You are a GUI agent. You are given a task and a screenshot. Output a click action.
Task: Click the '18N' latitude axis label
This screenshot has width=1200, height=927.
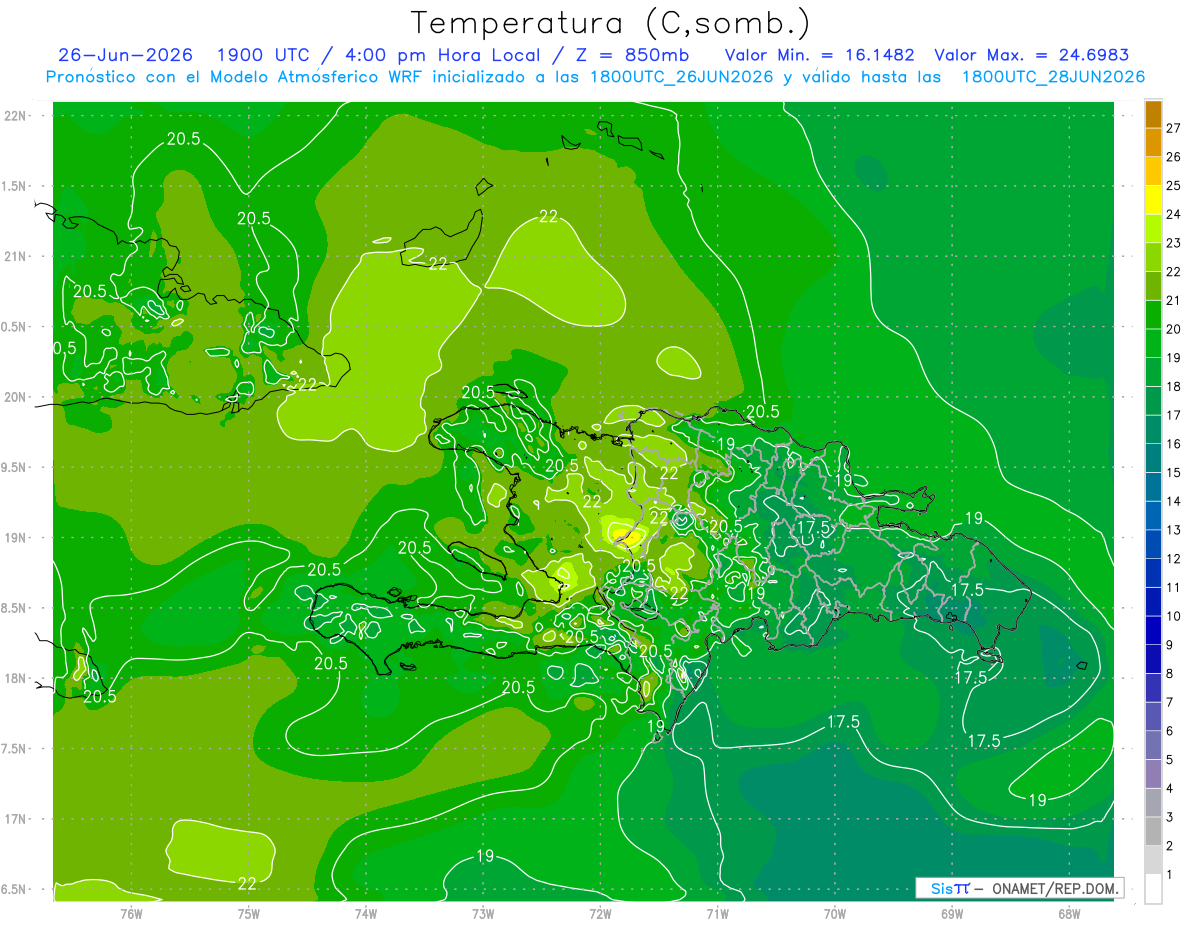14,678
